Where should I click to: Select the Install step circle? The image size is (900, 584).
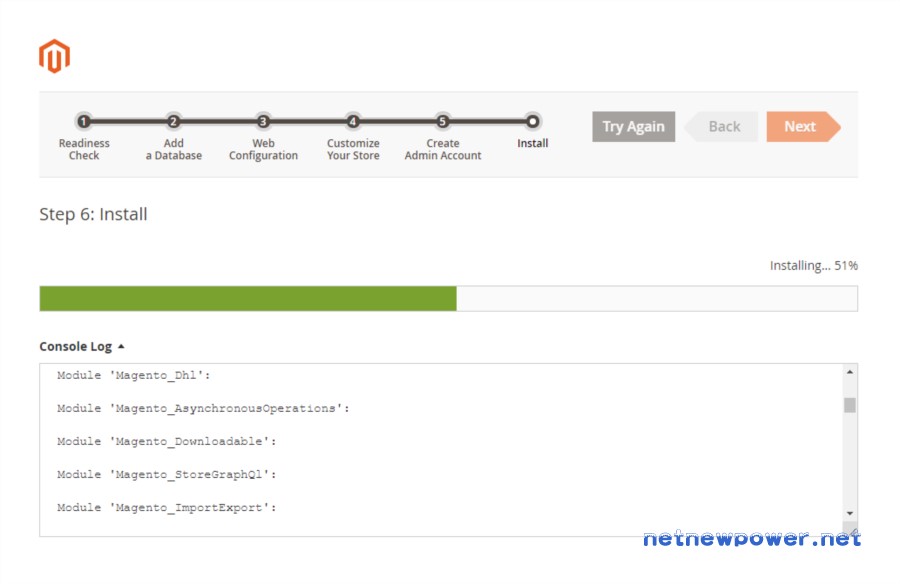(533, 121)
